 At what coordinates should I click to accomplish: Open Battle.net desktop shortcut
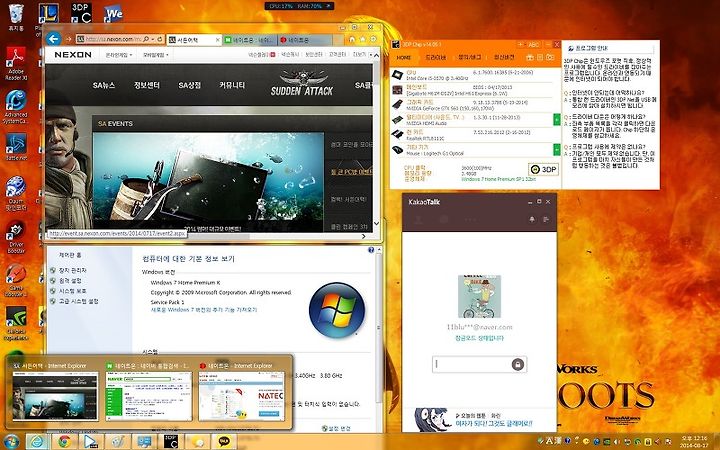click(x=16, y=147)
